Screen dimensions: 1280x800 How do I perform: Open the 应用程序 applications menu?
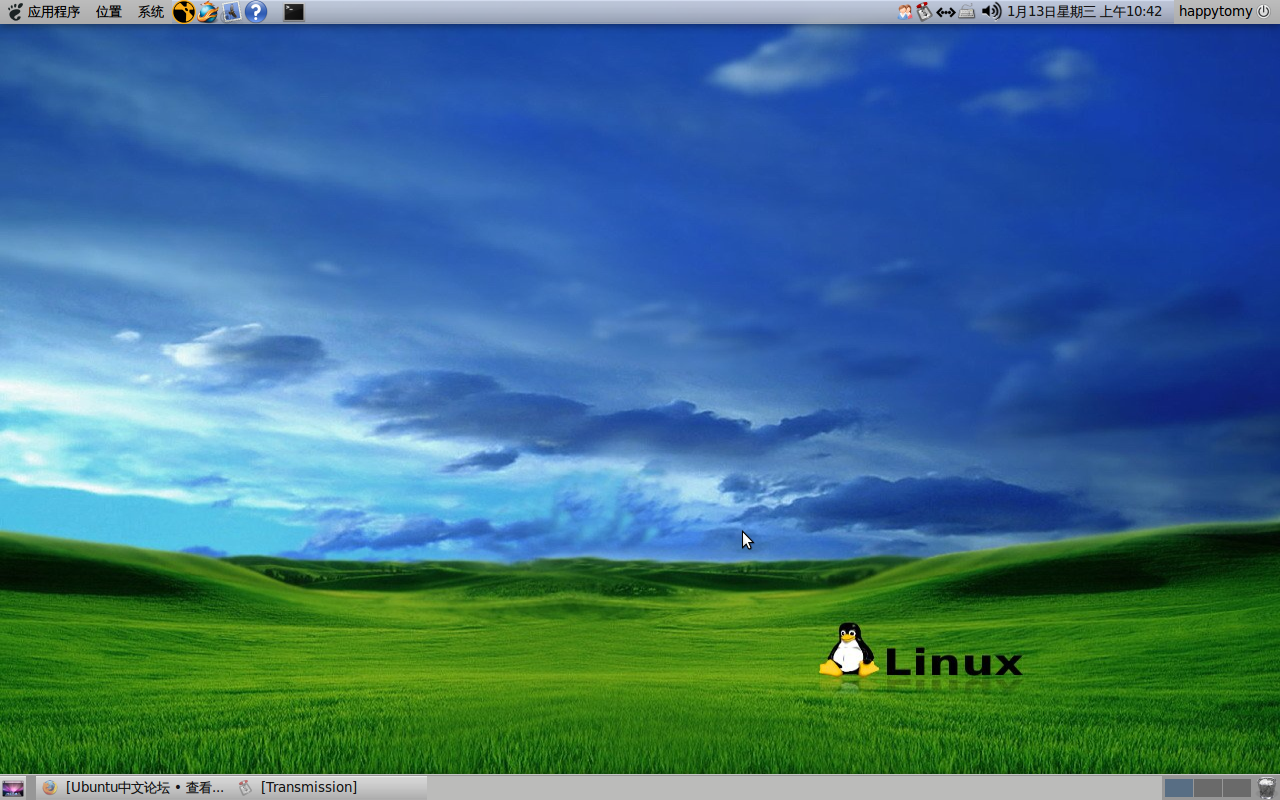tap(44, 12)
